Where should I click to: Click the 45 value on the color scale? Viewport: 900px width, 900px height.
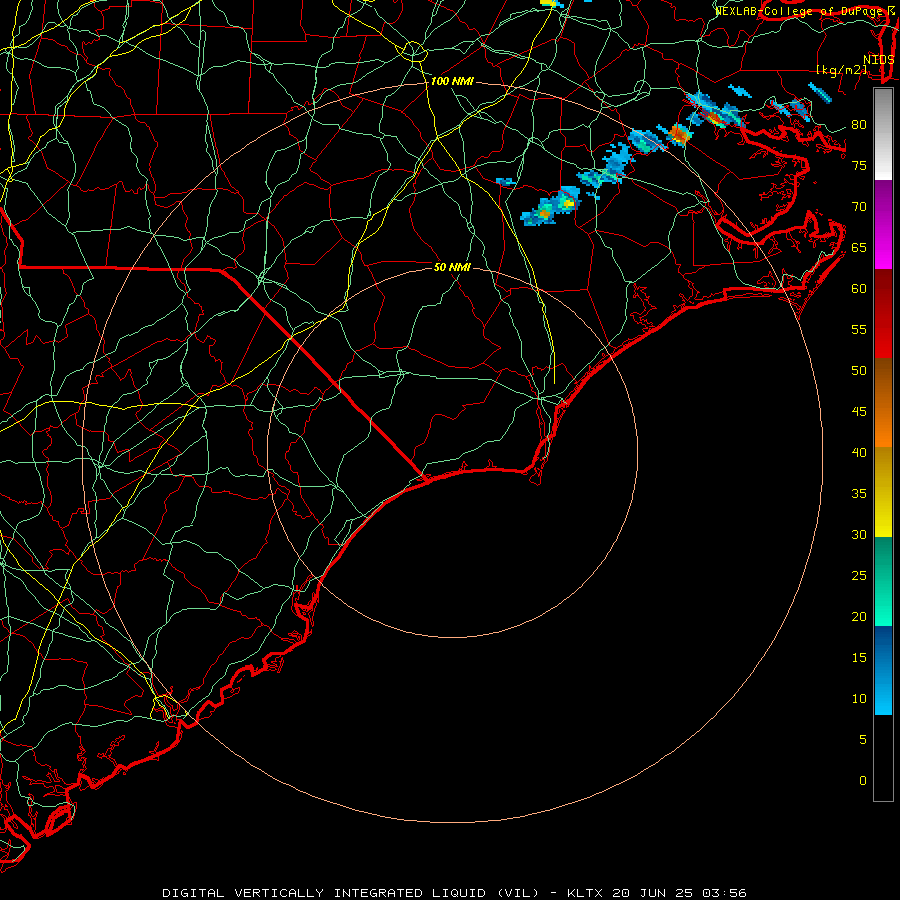tap(859, 412)
